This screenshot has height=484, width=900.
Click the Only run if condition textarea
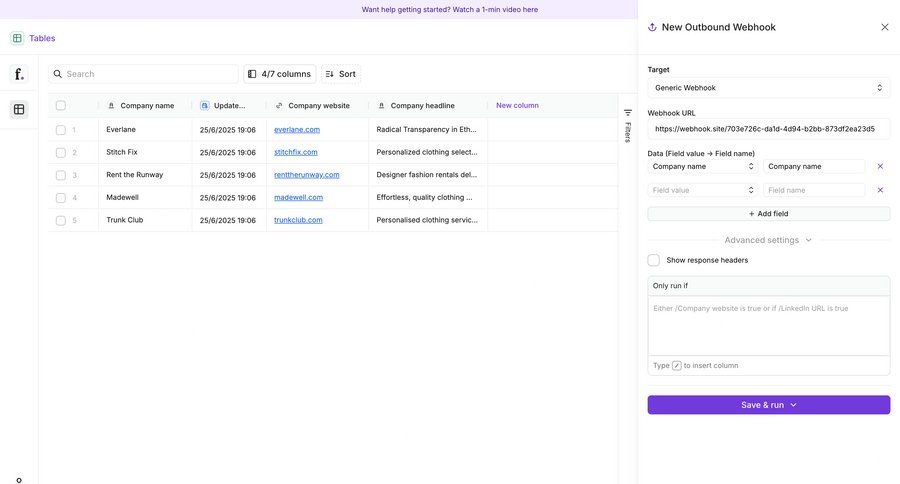(x=769, y=326)
